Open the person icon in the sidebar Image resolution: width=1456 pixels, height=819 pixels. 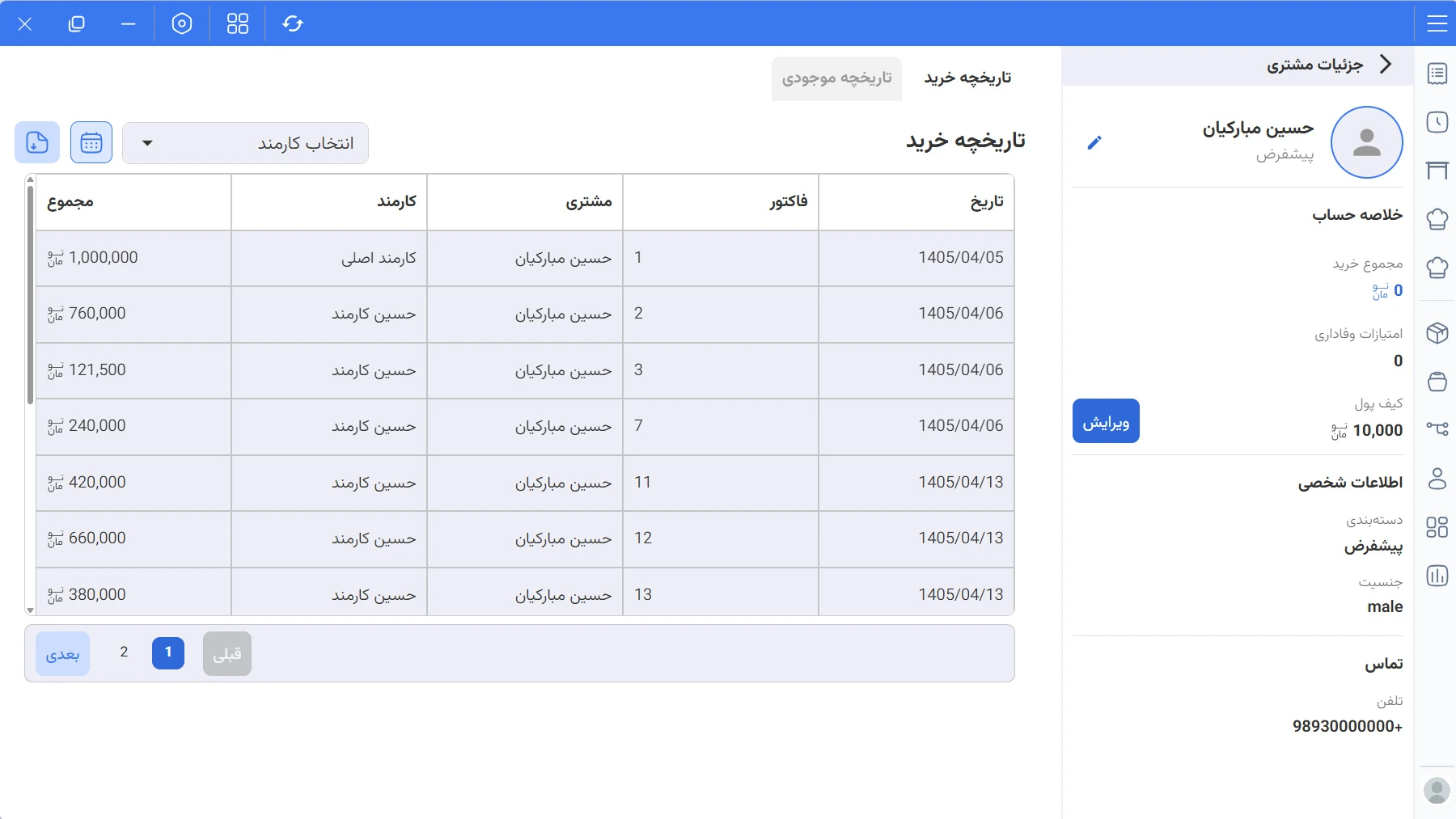coord(1437,479)
